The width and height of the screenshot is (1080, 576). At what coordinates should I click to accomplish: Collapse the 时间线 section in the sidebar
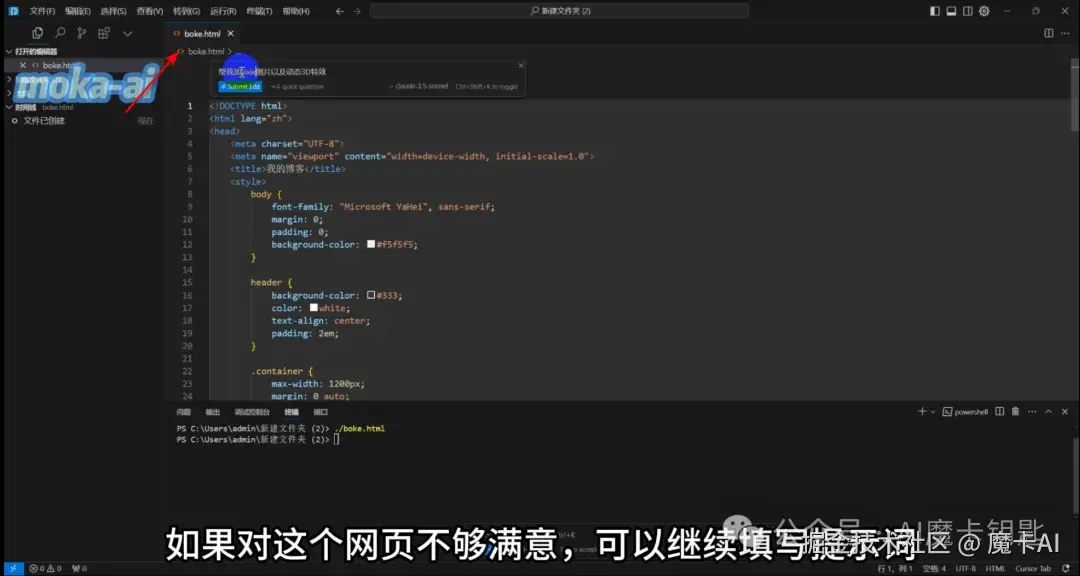point(8,106)
